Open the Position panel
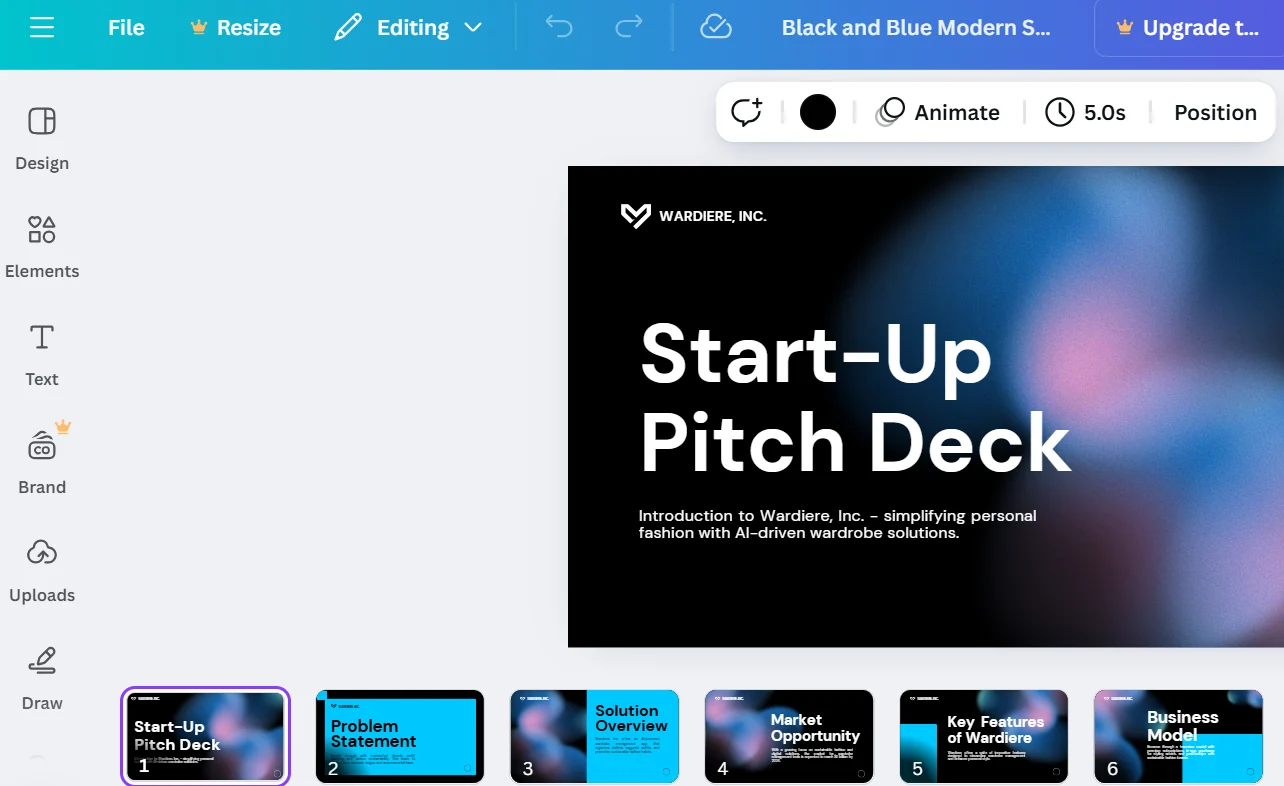Screen dimensions: 1284x786 (x=1215, y=112)
